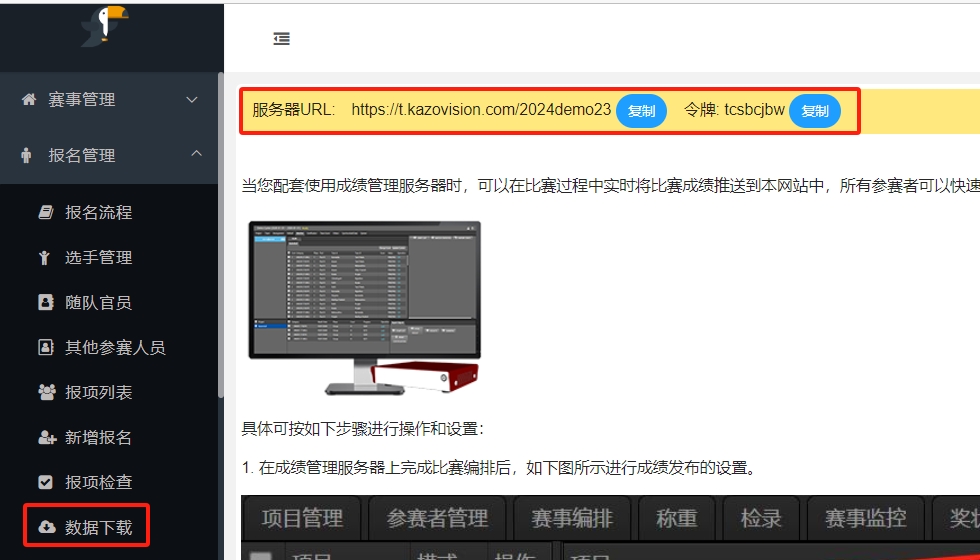Screen dimensions: 980x560
Task: Collapse the 报名管理 menu chevron
Action: 196,154
